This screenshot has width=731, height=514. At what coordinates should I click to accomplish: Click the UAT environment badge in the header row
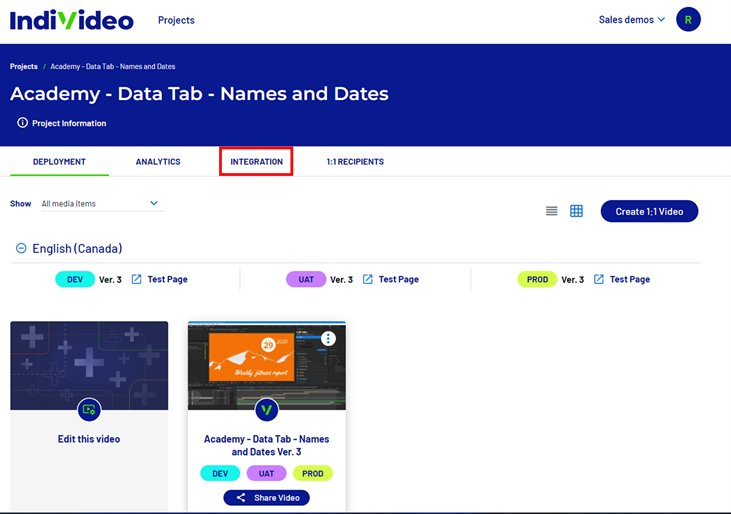click(x=306, y=279)
